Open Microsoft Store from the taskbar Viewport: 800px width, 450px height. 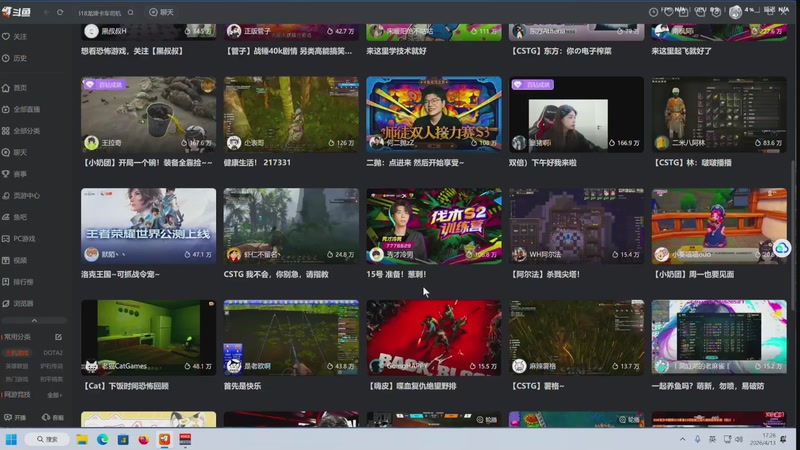pos(123,439)
